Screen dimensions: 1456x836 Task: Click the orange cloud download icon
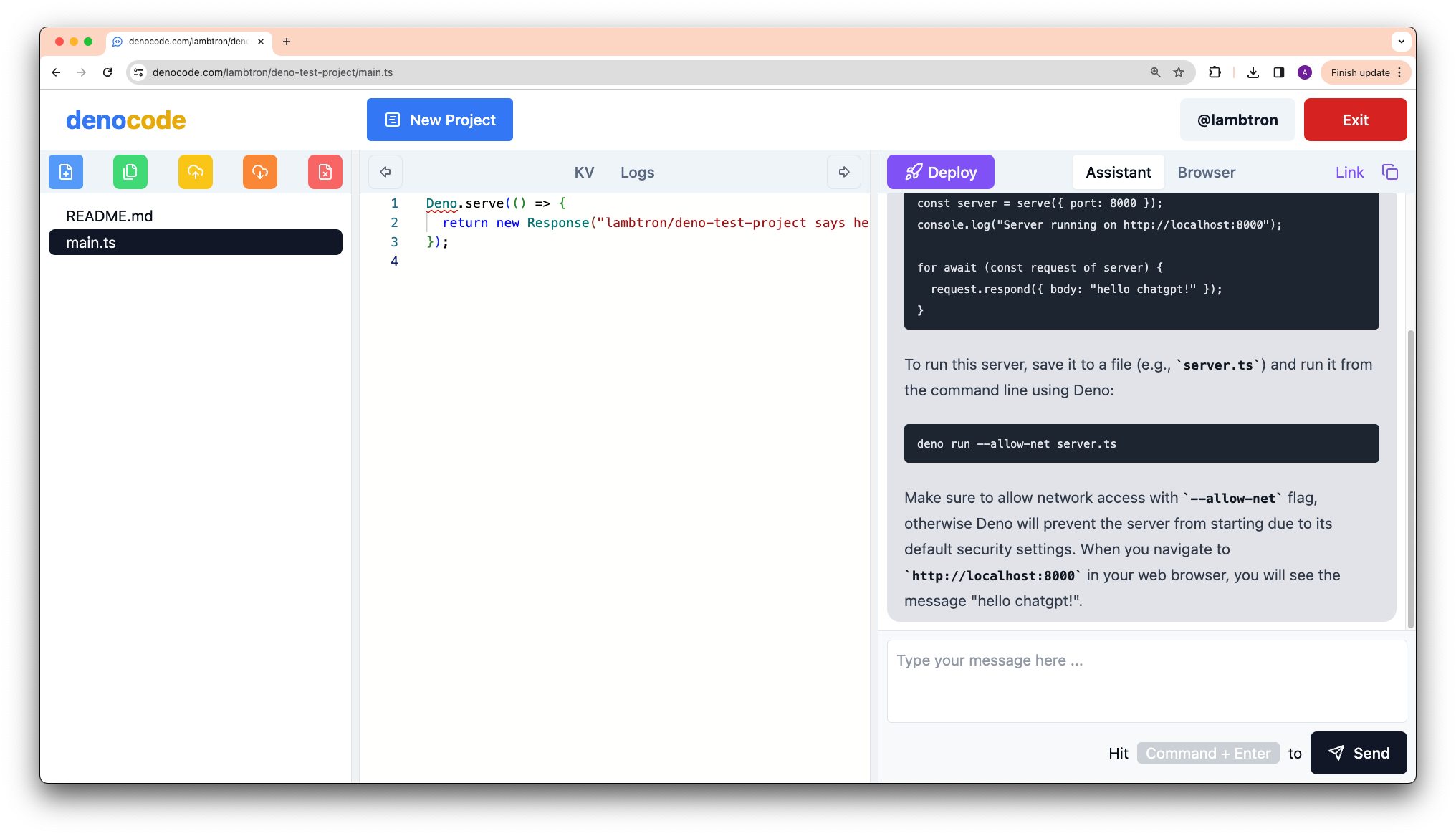pyautogui.click(x=260, y=172)
